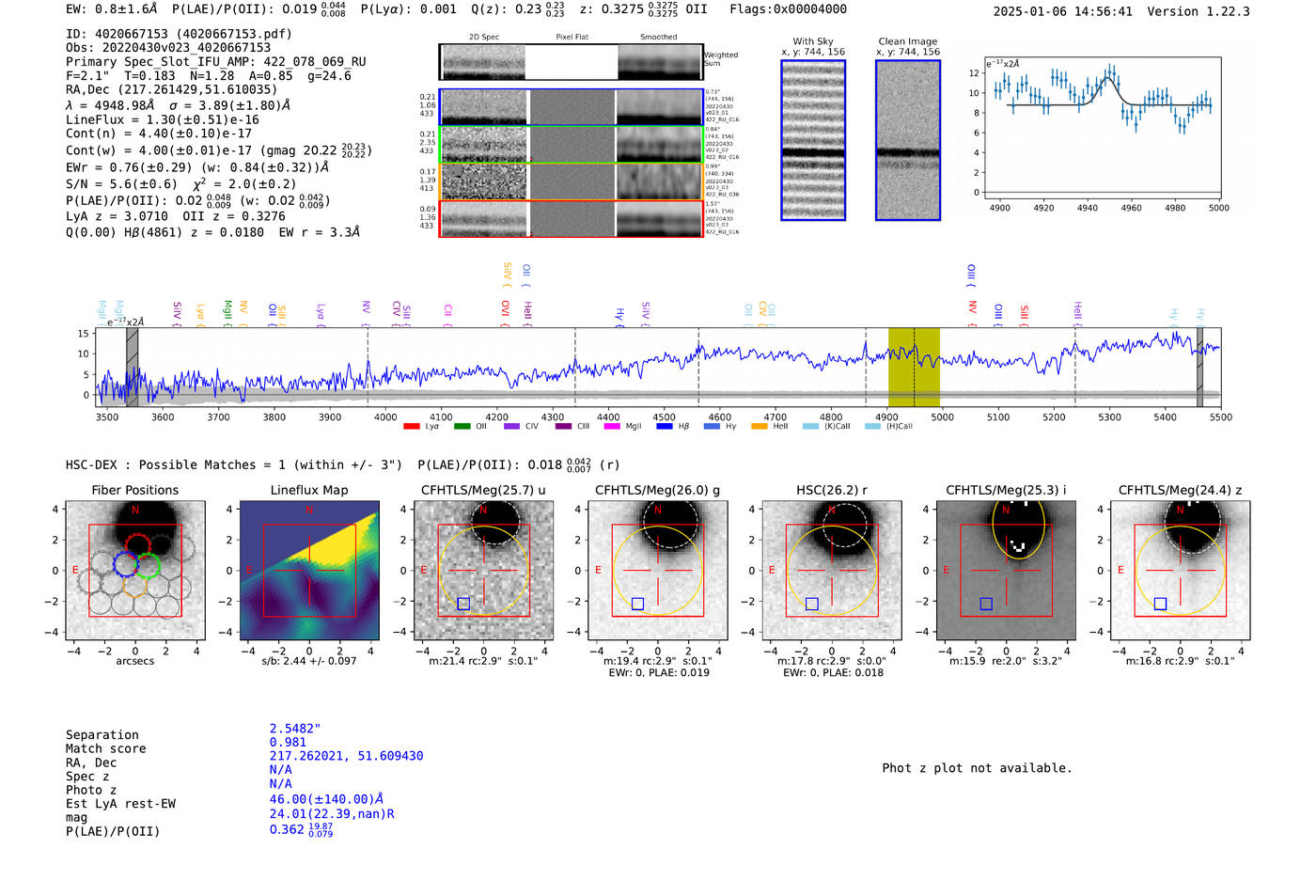The image size is (1316, 896).
Task: Open the CFHTLS/Meg(25.3) i image
Action: 1007,570
